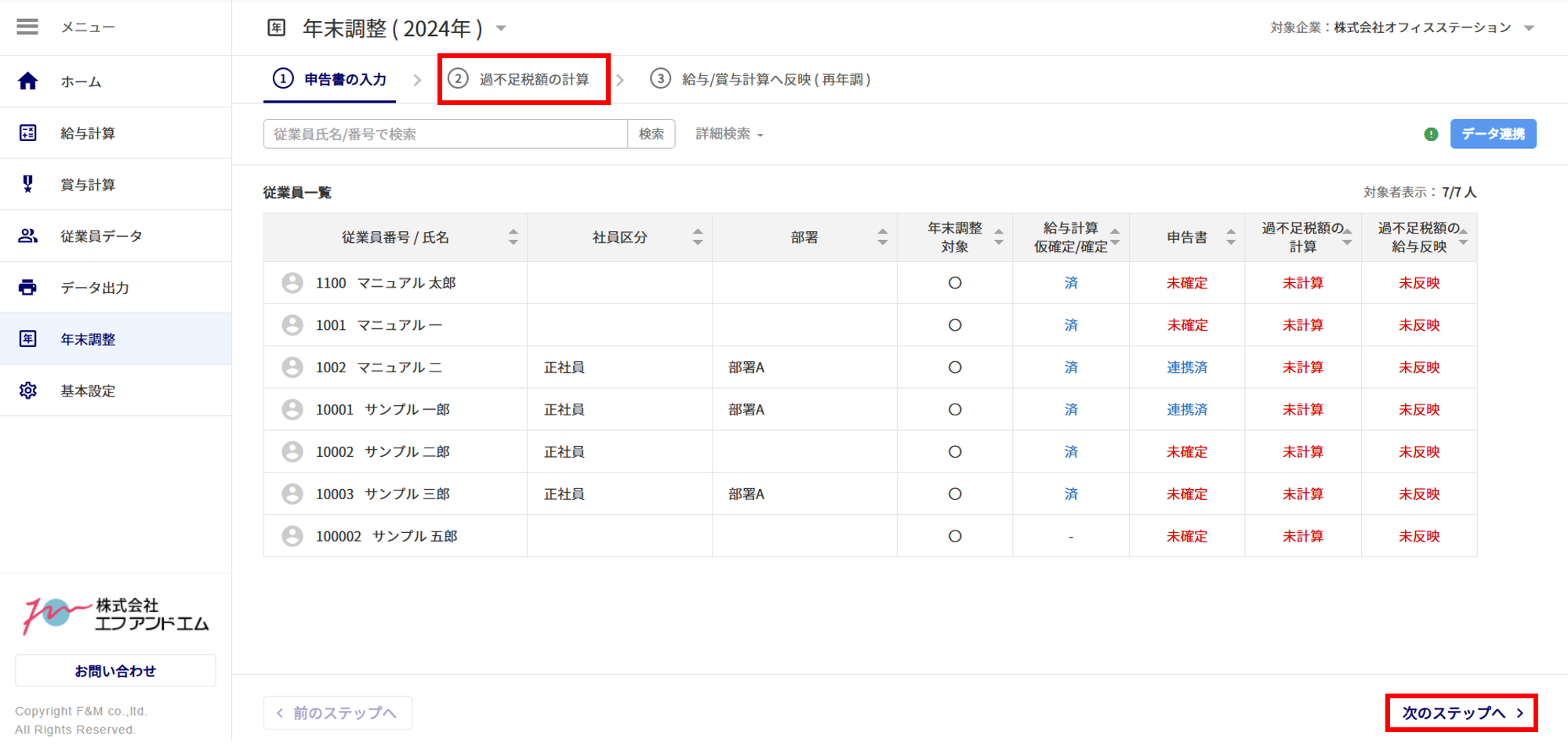Image resolution: width=1568 pixels, height=750 pixels.
Task: Click 前のステップへ button
Action: coord(338,712)
